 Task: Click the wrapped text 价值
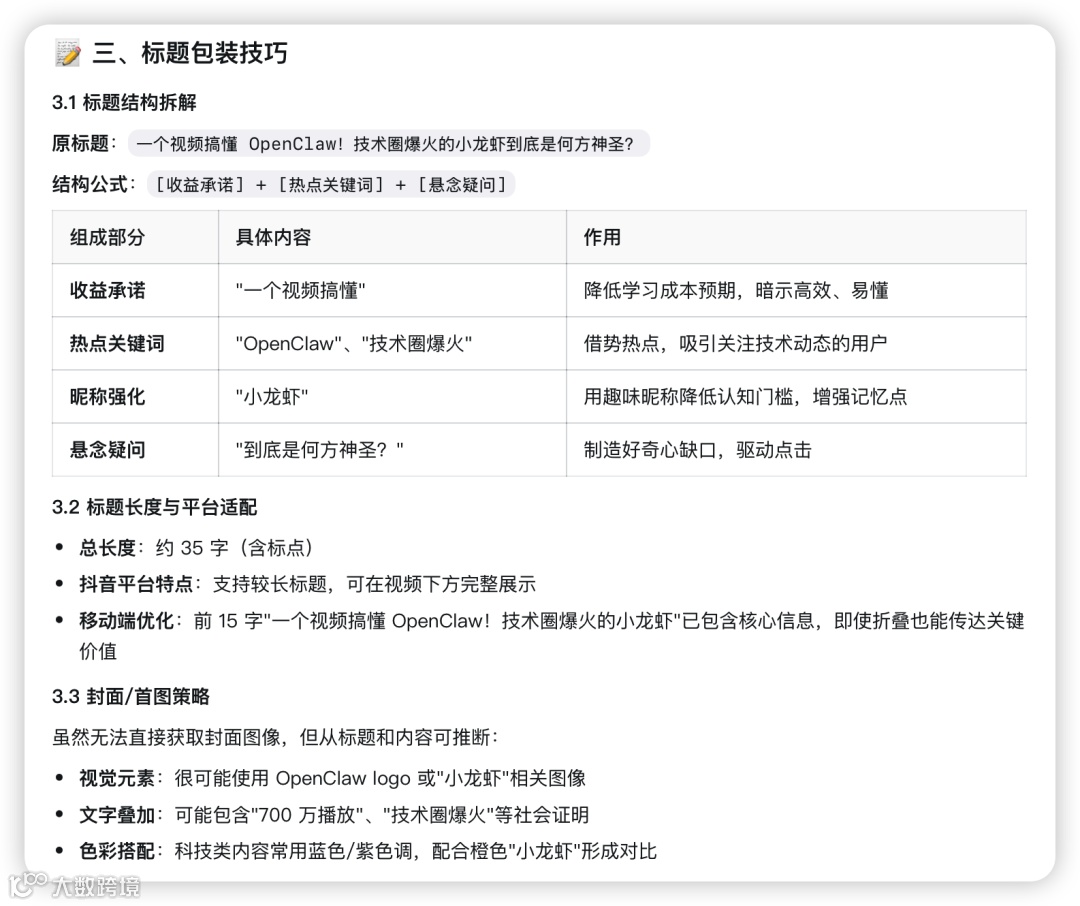click(98, 651)
